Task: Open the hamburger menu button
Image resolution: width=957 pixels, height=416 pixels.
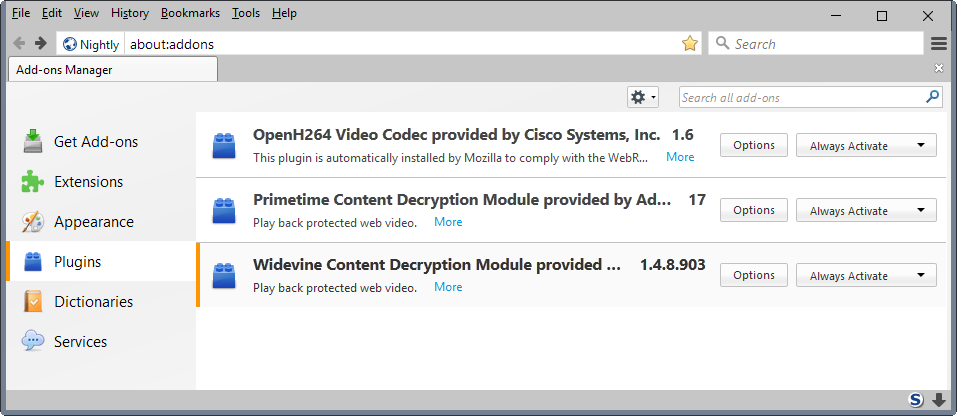Action: 939,44
